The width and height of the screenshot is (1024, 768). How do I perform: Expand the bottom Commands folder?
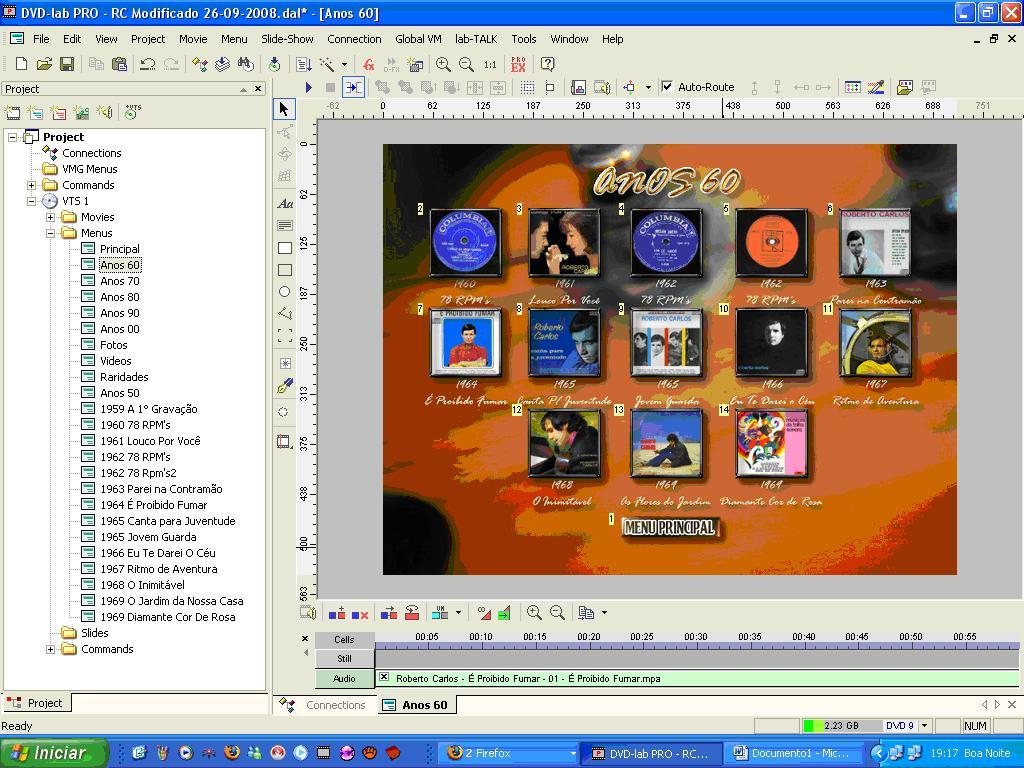click(50, 649)
